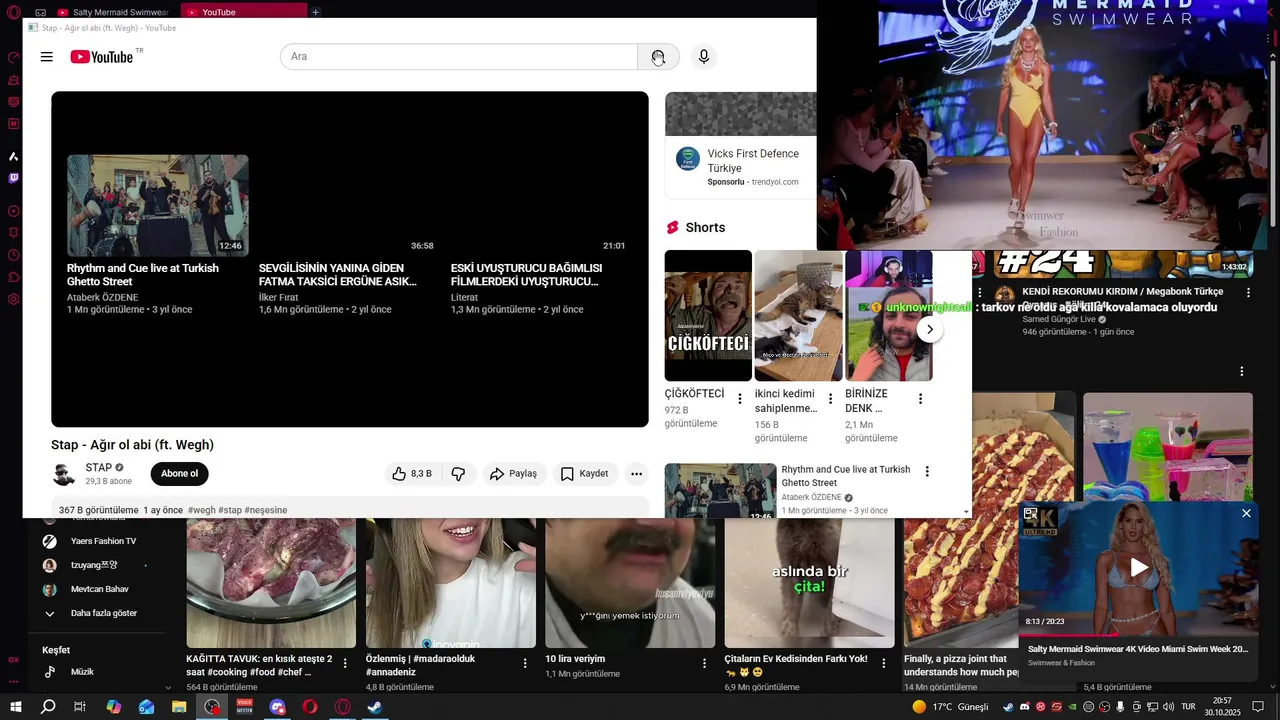Open options for KENDİ REKORUMU KIRDIM video

click(1248, 294)
